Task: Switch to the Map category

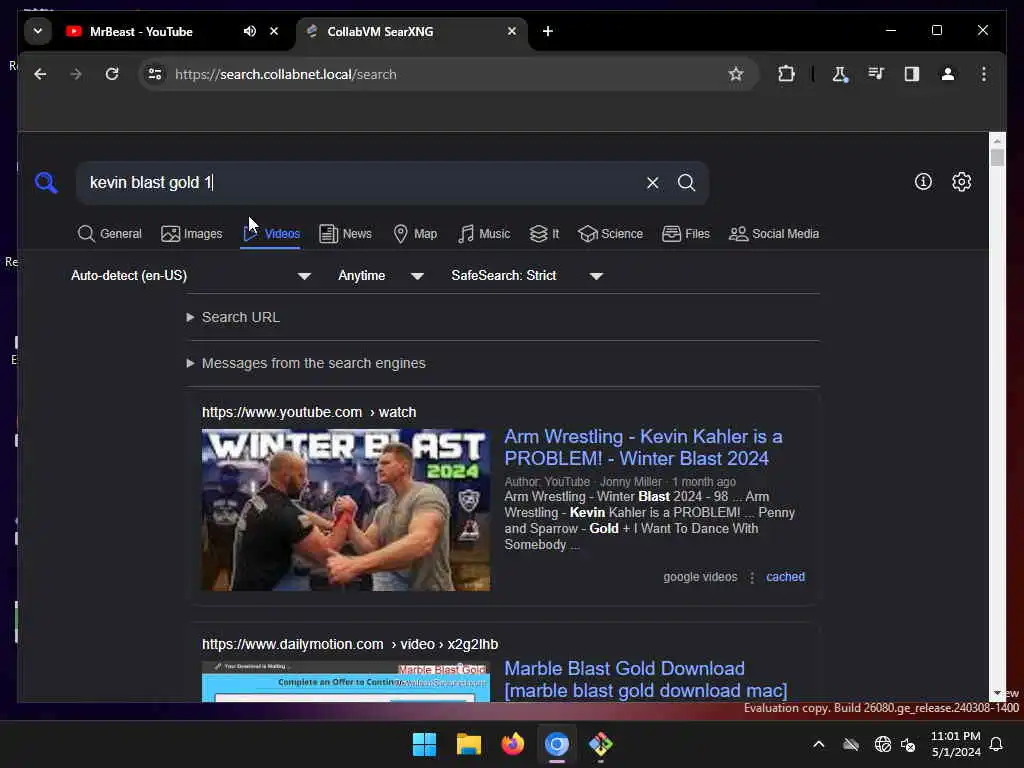Action: coord(415,234)
